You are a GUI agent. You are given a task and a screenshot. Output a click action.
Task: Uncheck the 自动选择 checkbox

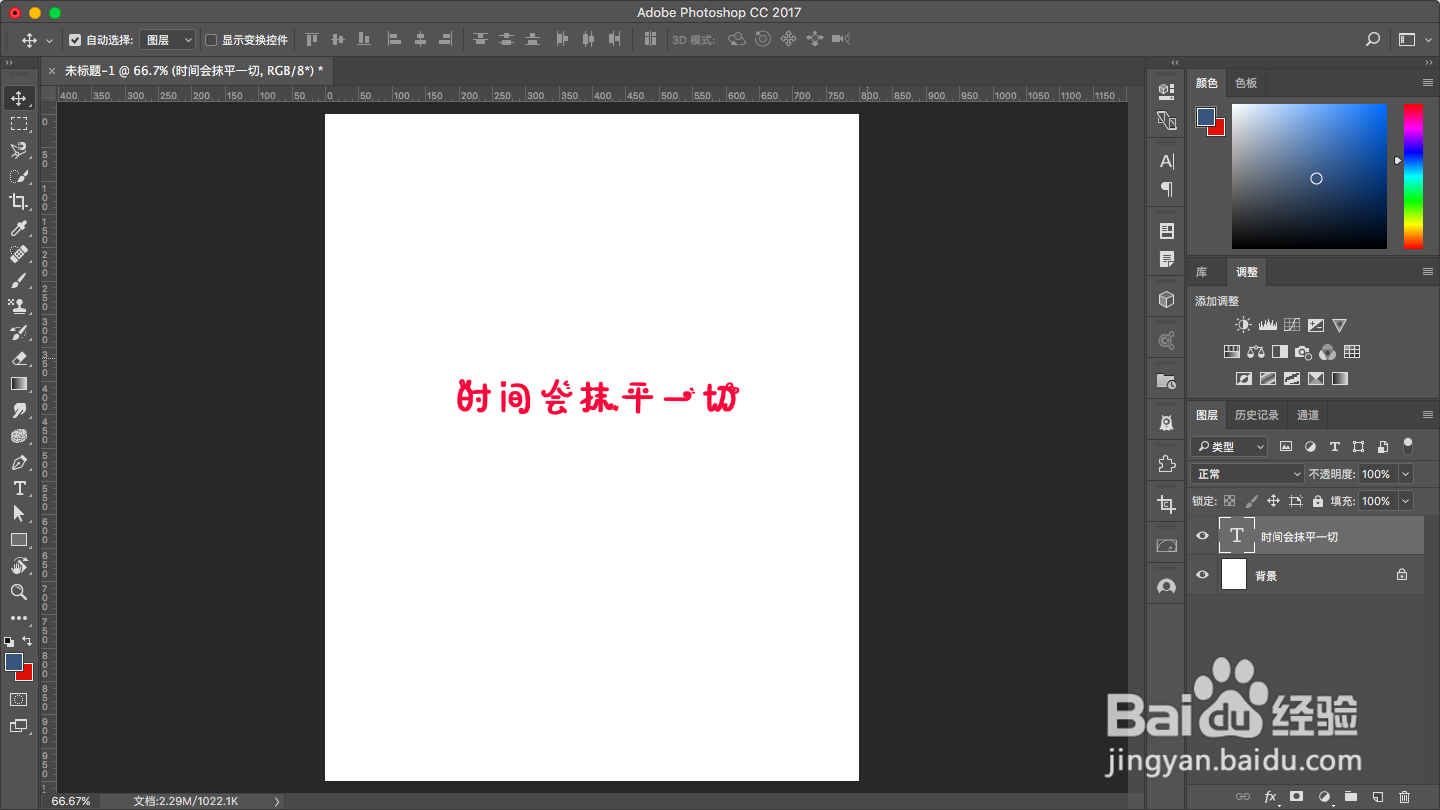point(75,40)
